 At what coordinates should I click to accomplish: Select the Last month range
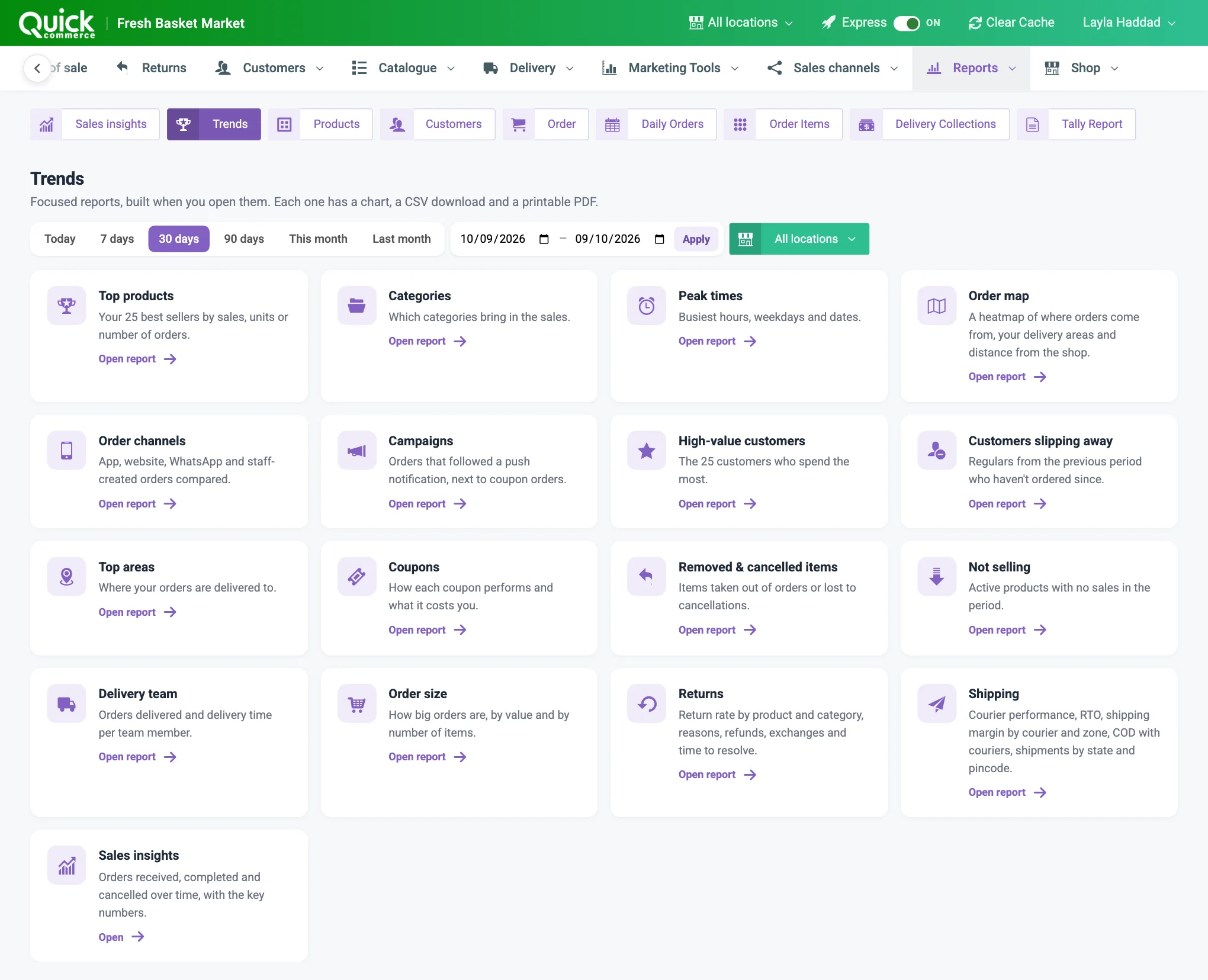coord(401,239)
